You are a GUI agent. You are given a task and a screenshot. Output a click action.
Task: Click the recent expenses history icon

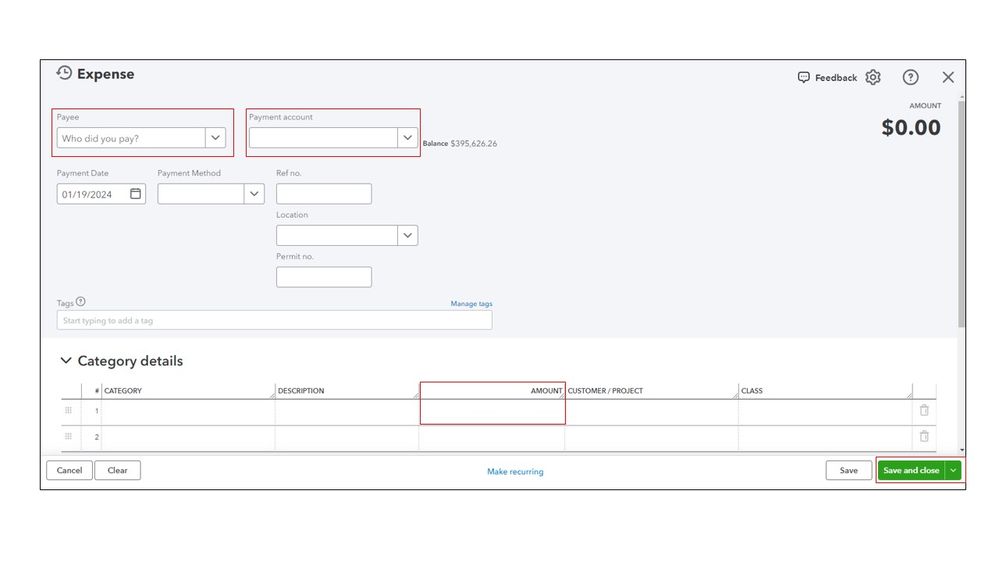[x=64, y=73]
